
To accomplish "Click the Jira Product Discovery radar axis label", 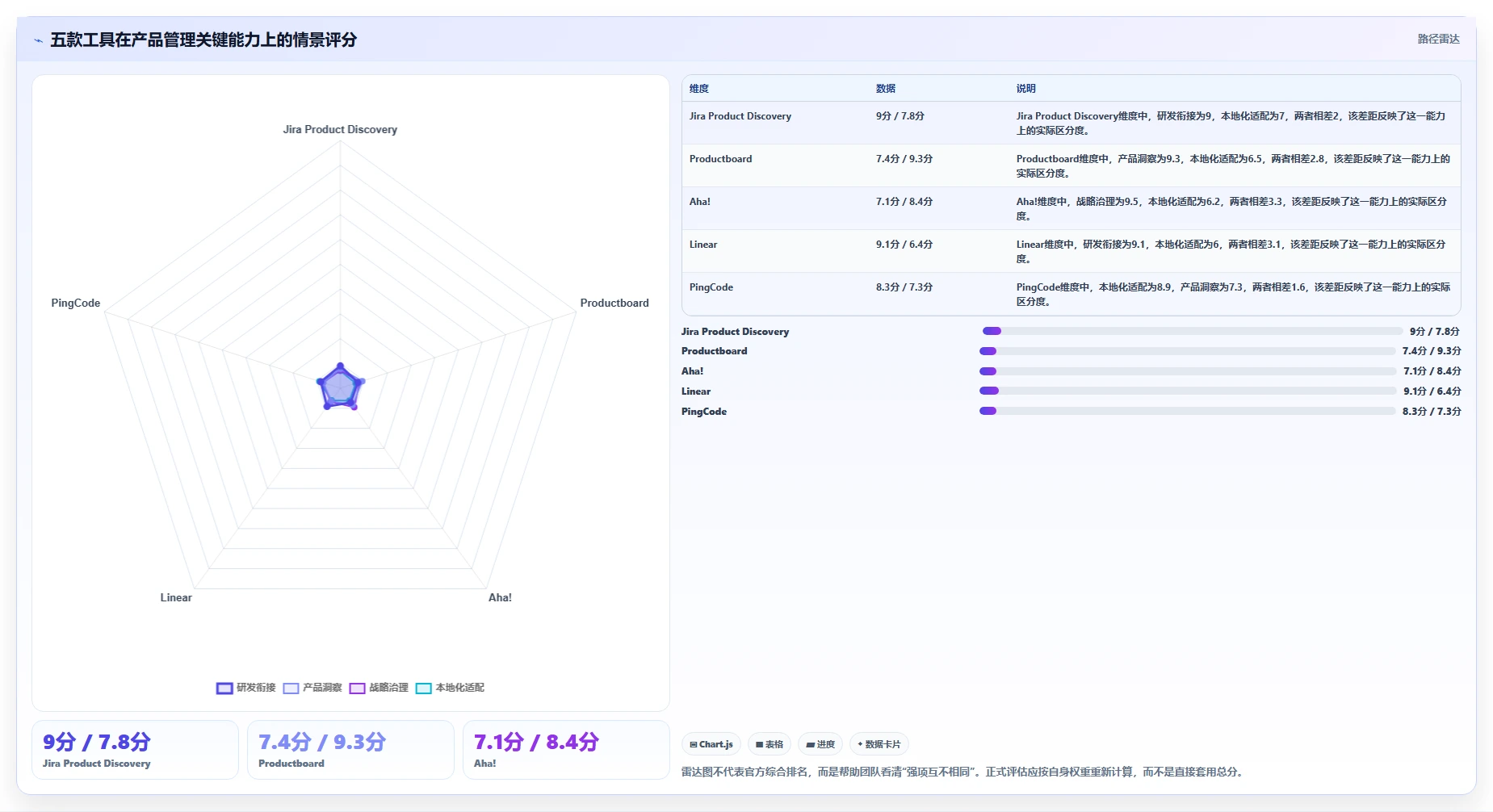I will click(340, 129).
